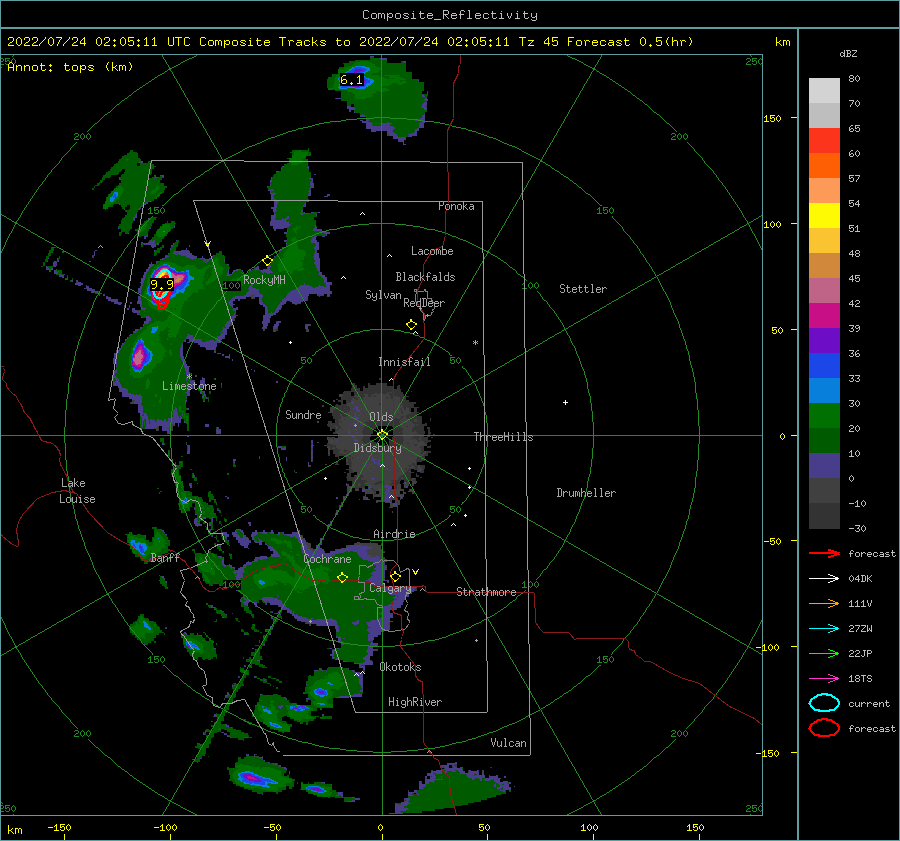Click the Composite_Reflectivity title
The height and width of the screenshot is (841, 900).
click(450, 15)
